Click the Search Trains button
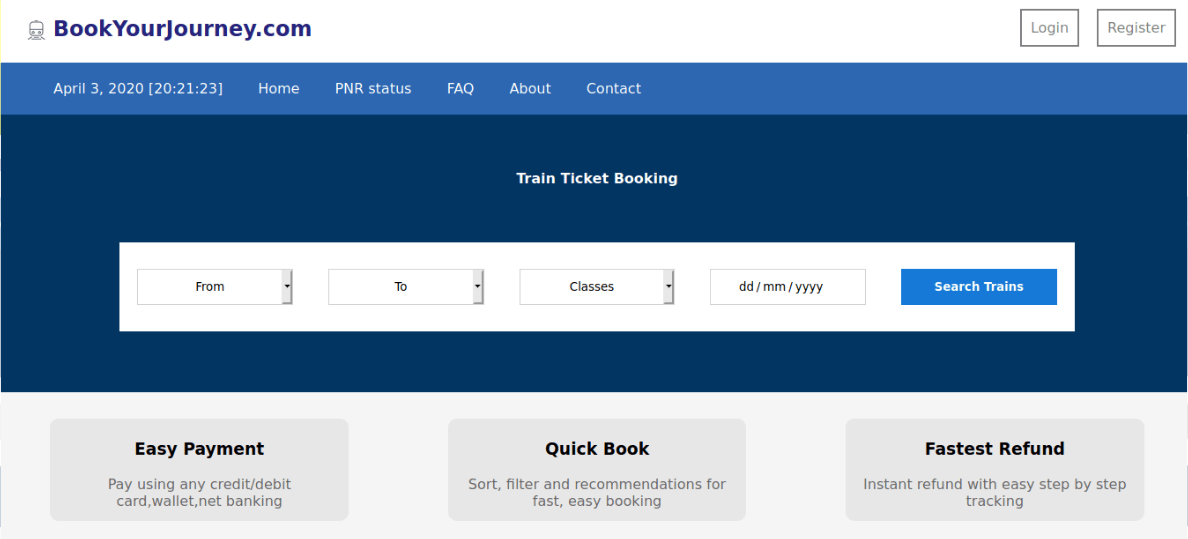 click(x=978, y=287)
